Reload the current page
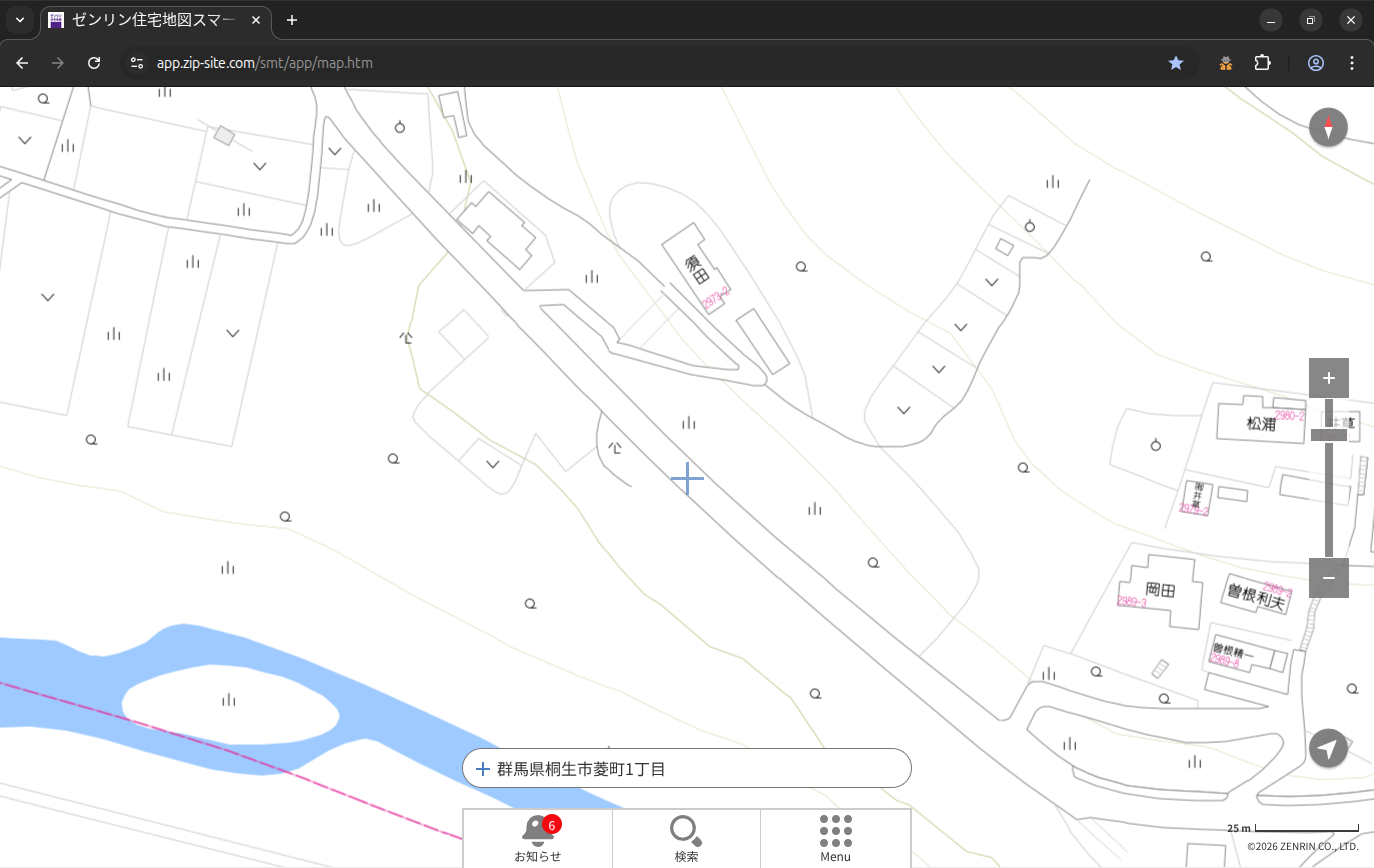Image resolution: width=1374 pixels, height=868 pixels. [x=94, y=63]
